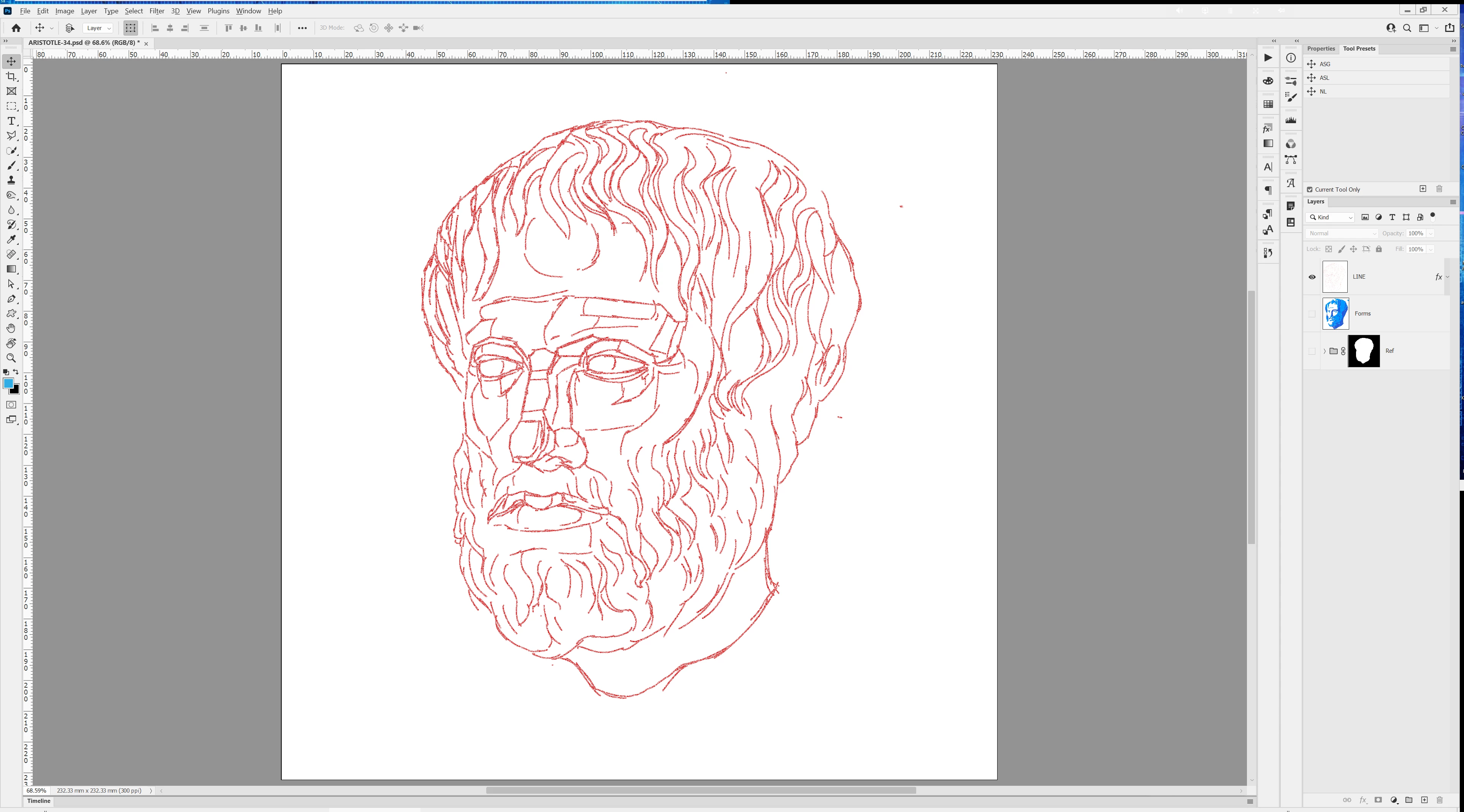Select the Brush tool
The image size is (1464, 812).
11,165
